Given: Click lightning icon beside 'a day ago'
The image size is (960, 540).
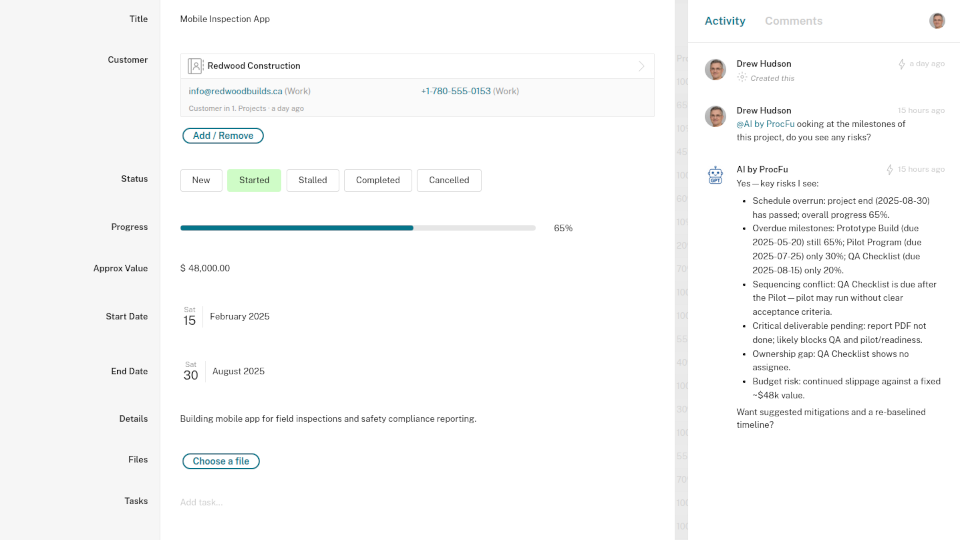Looking at the screenshot, I should (x=901, y=64).
